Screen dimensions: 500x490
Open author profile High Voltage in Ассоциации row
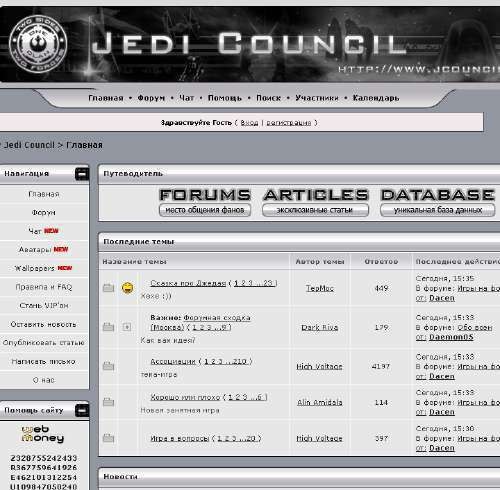(x=319, y=366)
